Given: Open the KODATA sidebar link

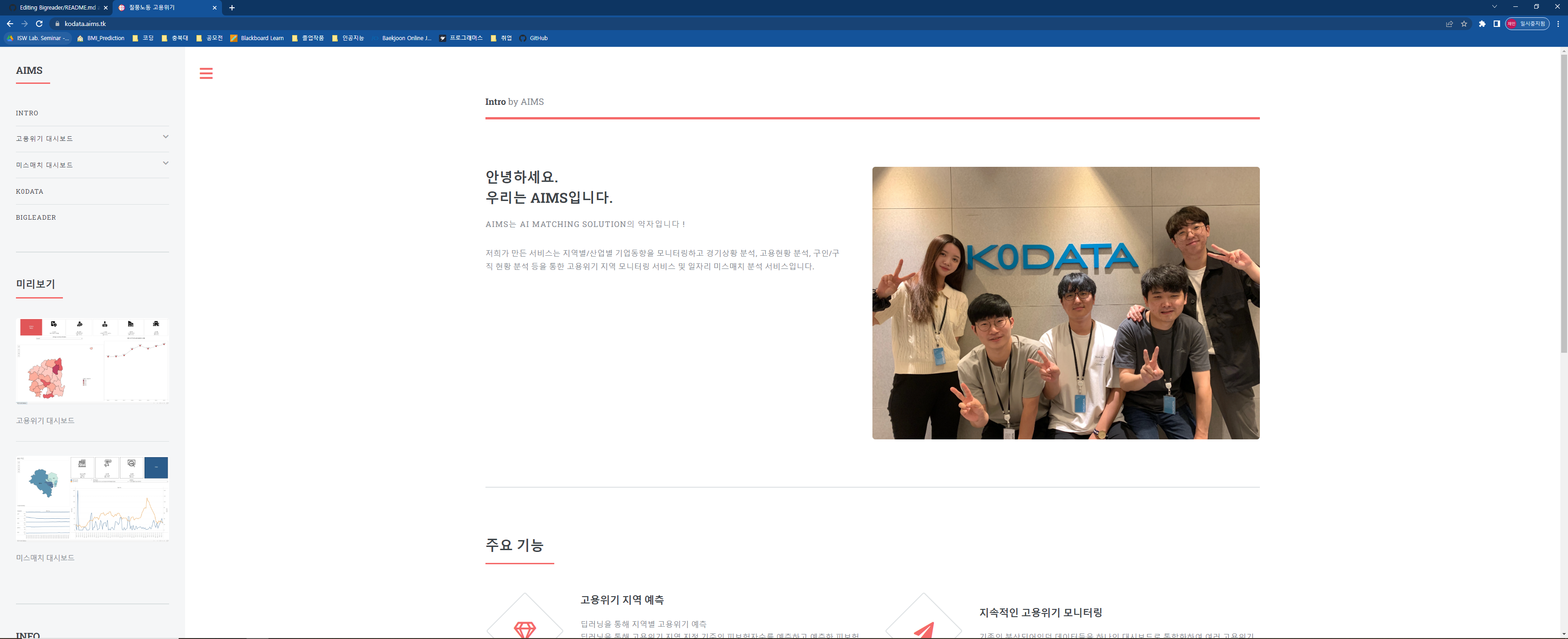Looking at the screenshot, I should coord(29,192).
